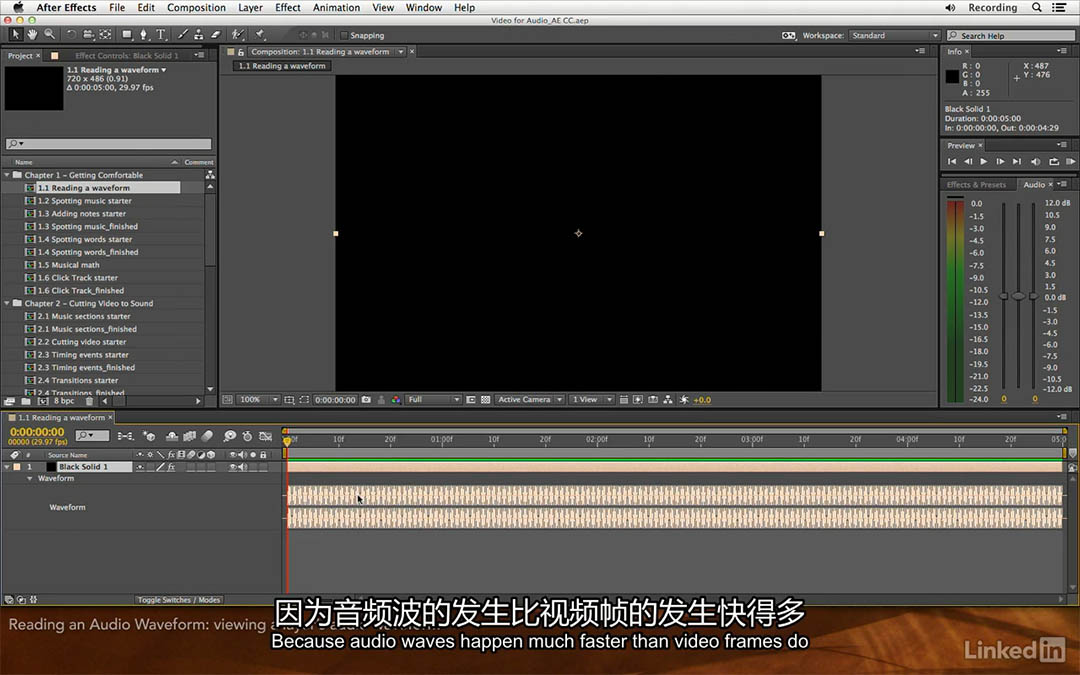Select the Hand tool
The image size is (1080, 675).
(32, 34)
